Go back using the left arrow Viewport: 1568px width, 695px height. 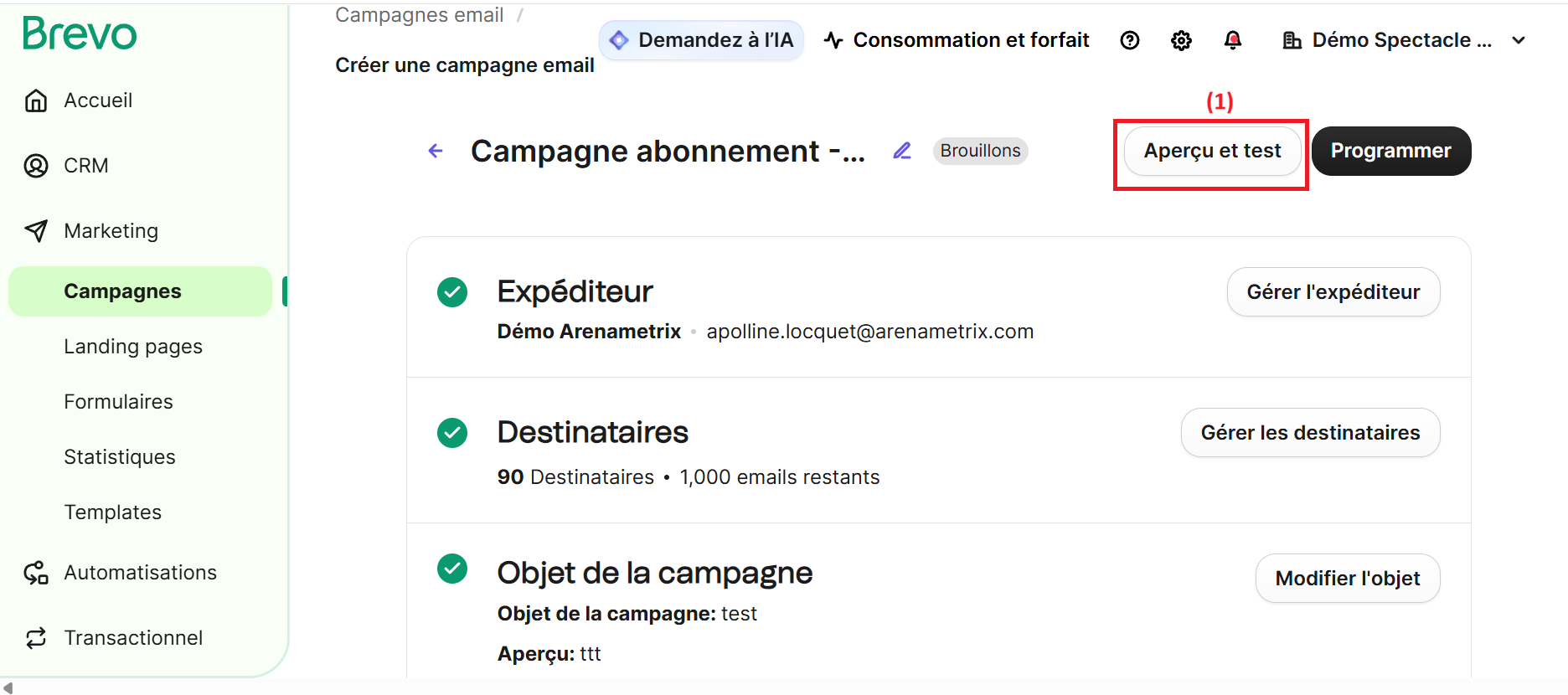[436, 151]
